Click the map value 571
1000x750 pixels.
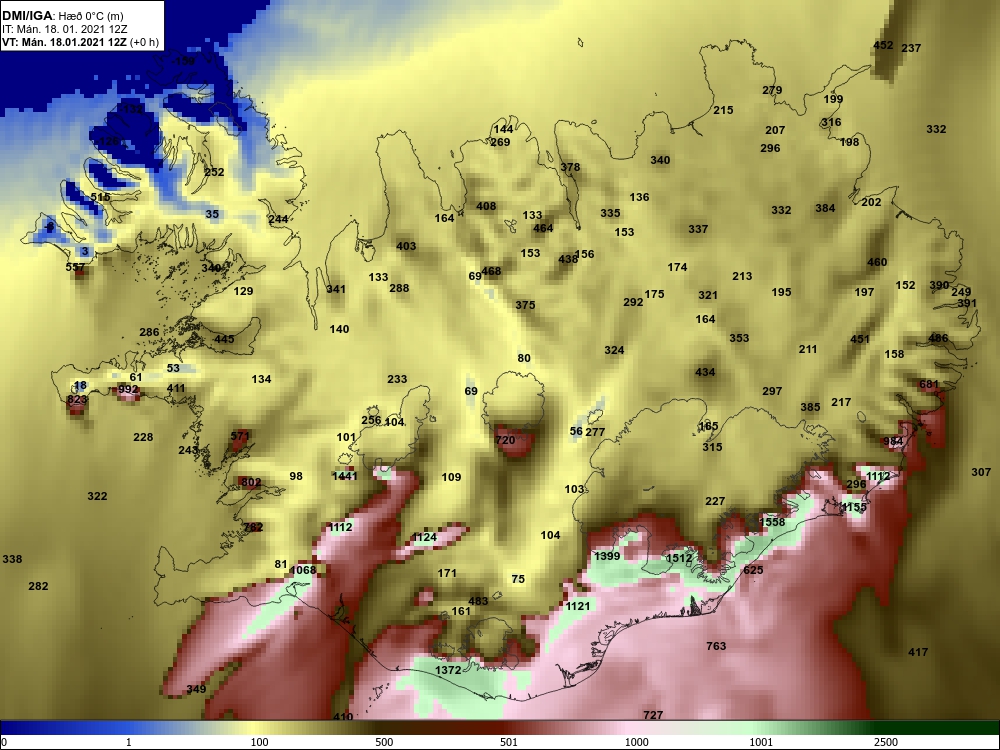point(240,436)
